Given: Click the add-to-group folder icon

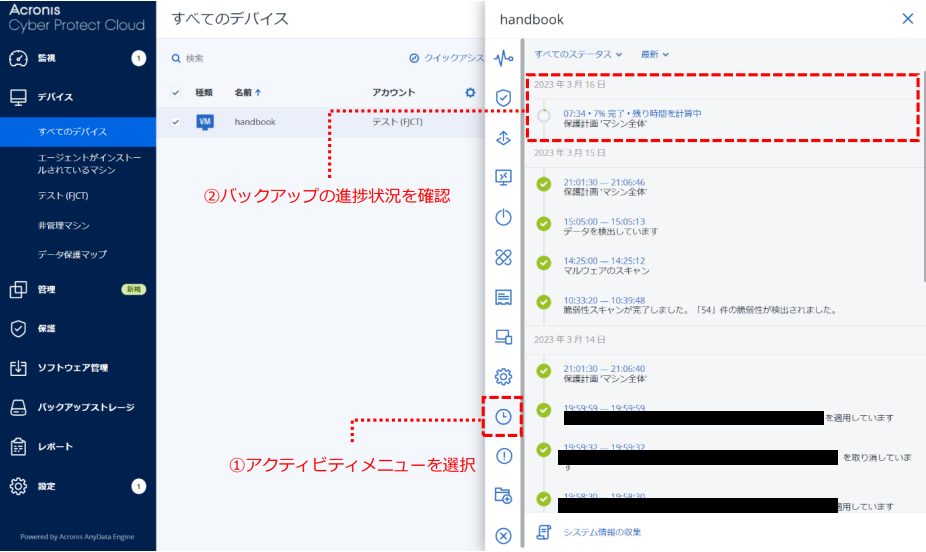Looking at the screenshot, I should [x=504, y=495].
